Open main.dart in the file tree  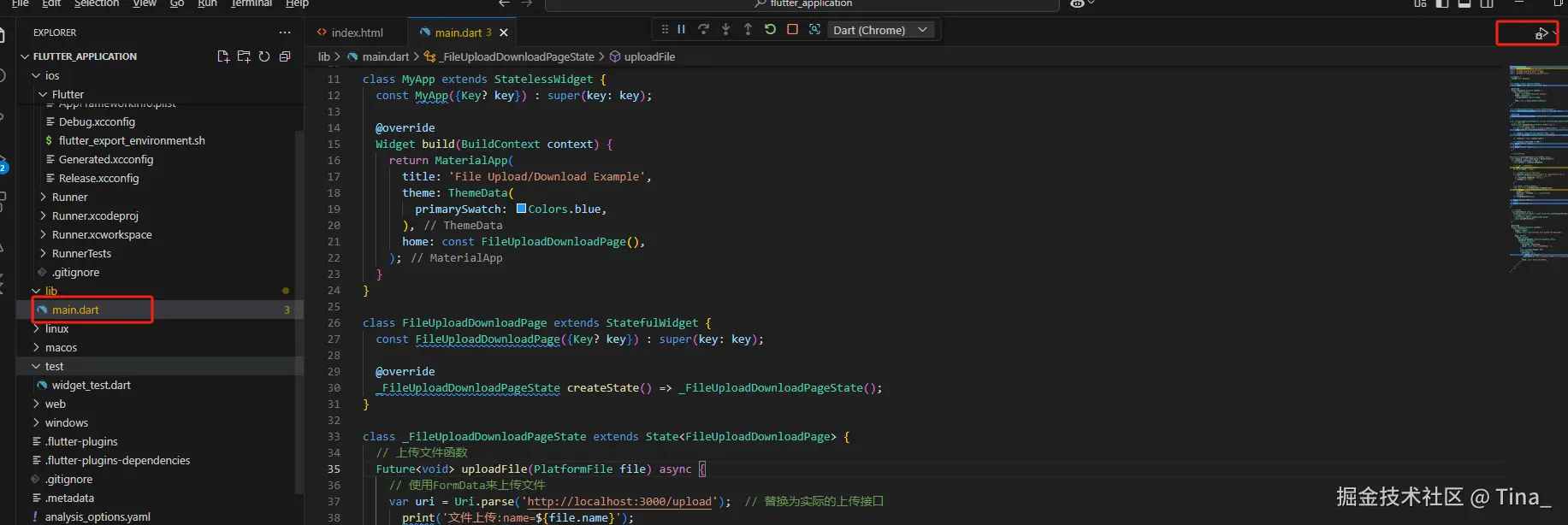pos(75,310)
